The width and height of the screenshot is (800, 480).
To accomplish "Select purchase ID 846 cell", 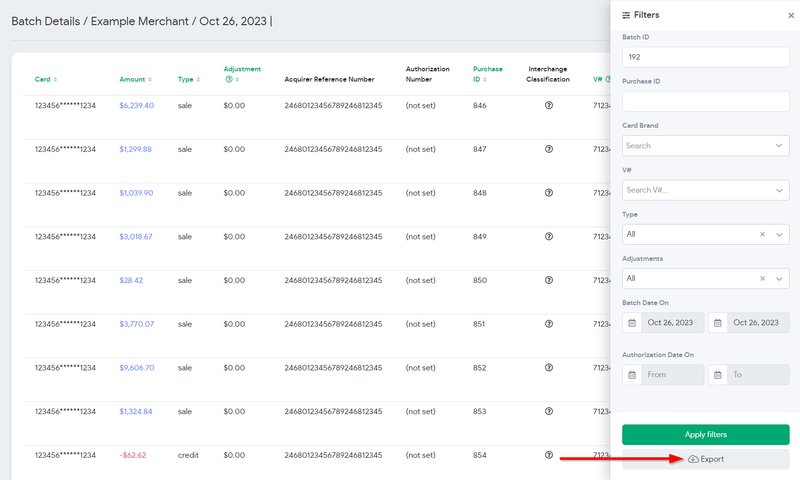I will pyautogui.click(x=480, y=106).
